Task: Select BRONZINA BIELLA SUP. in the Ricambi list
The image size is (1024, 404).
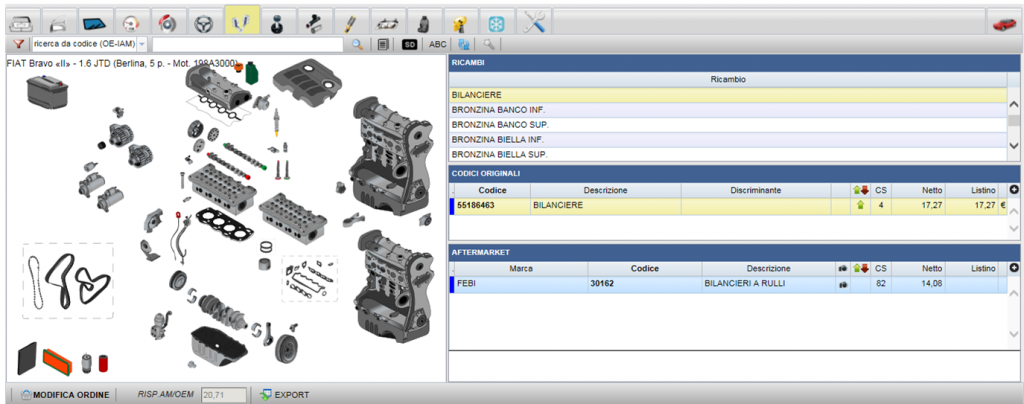Action: (728, 155)
